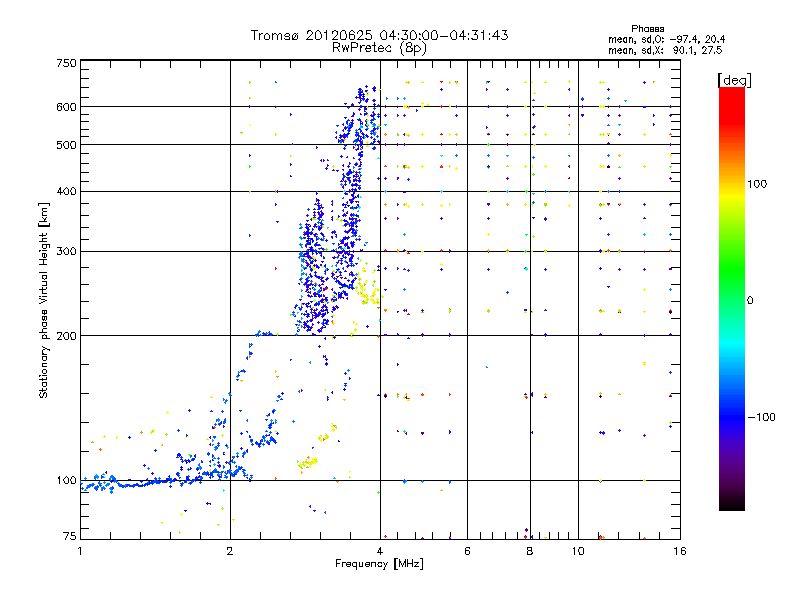The height and width of the screenshot is (600, 800).
Task: Click the y-axis tick label '75'
Action: click(x=69, y=536)
